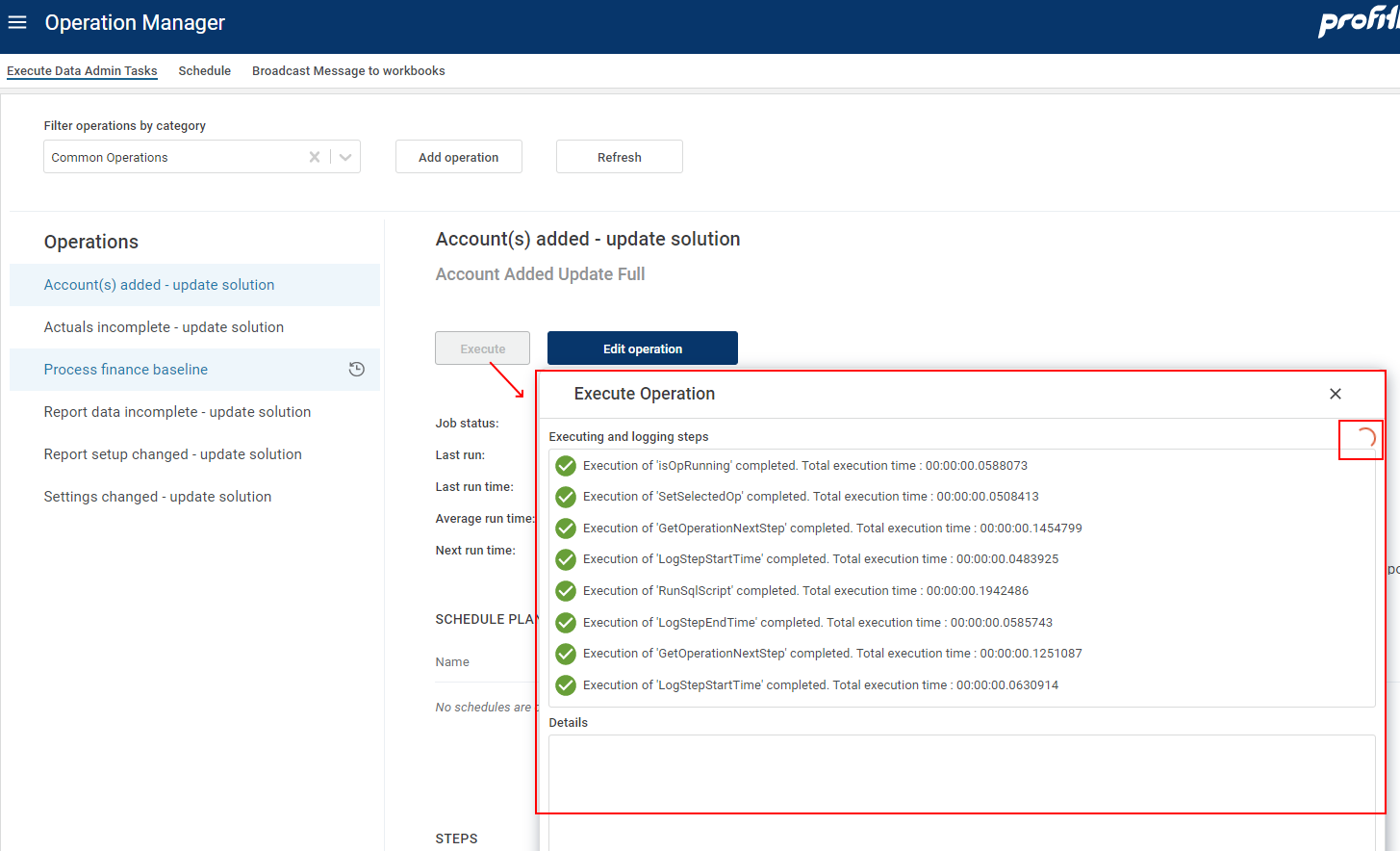The height and width of the screenshot is (851, 1400).
Task: Click green checkmark for isOpRunning step
Action: pyautogui.click(x=566, y=466)
